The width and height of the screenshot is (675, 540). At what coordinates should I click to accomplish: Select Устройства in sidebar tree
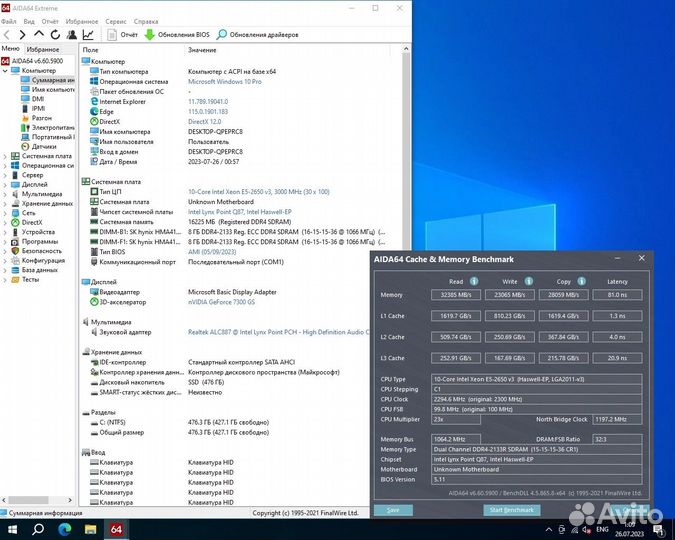click(x=38, y=232)
